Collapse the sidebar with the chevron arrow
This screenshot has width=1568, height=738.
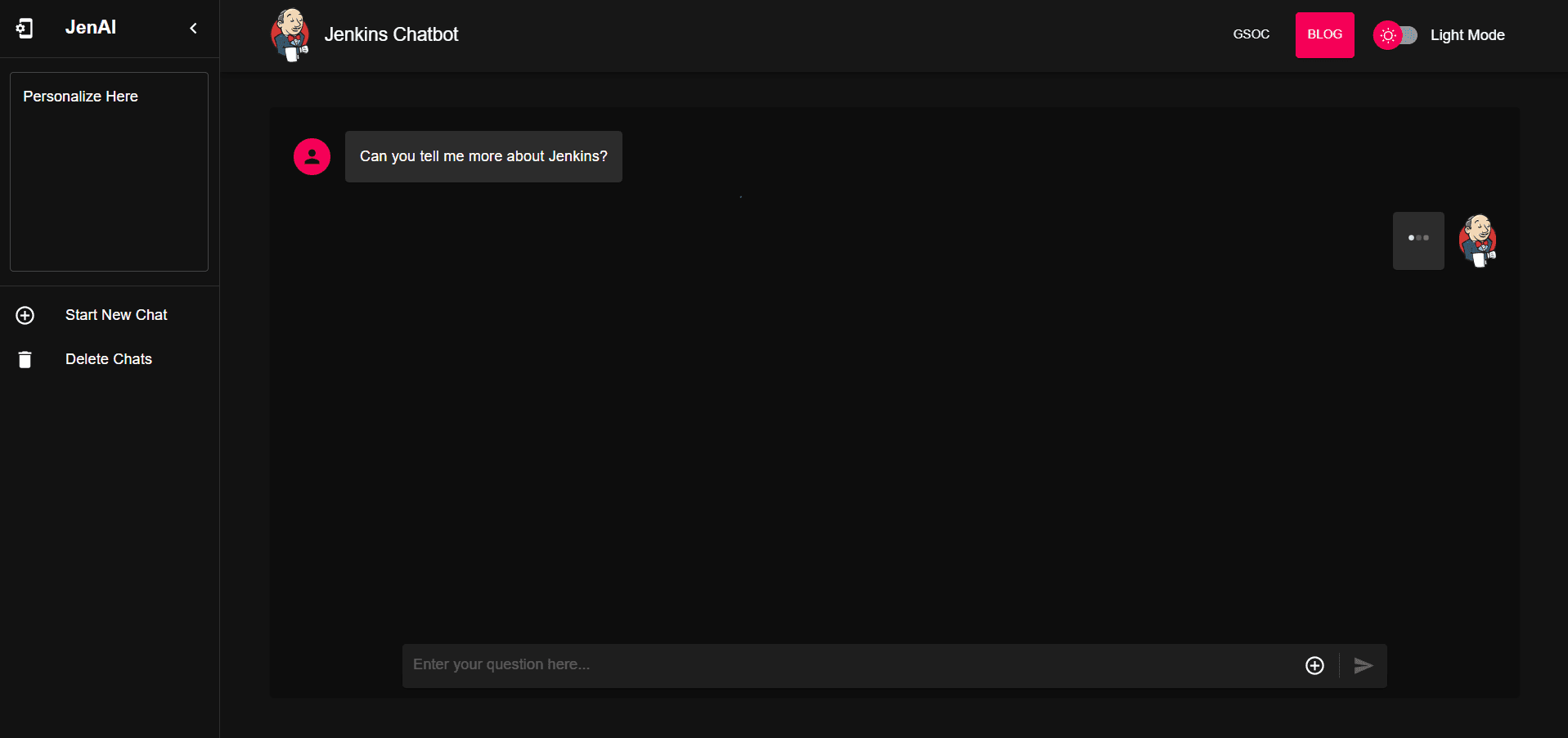tap(194, 29)
